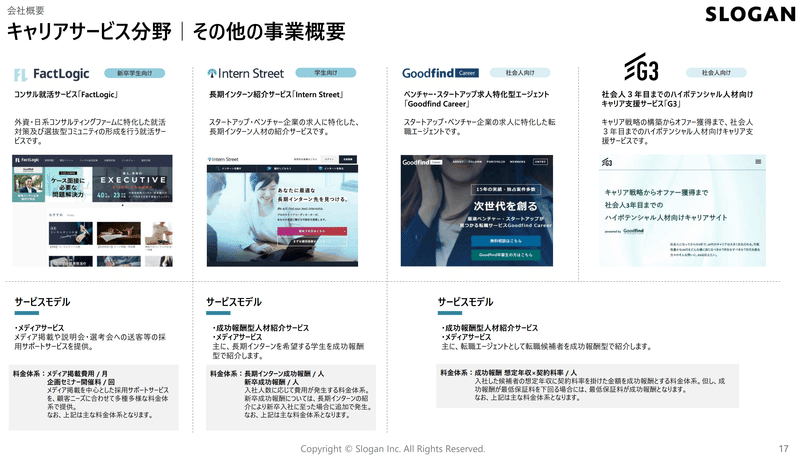Click 新卒成功報酬 / 人 pricing line
The width and height of the screenshot is (800, 456).
(x=271, y=382)
